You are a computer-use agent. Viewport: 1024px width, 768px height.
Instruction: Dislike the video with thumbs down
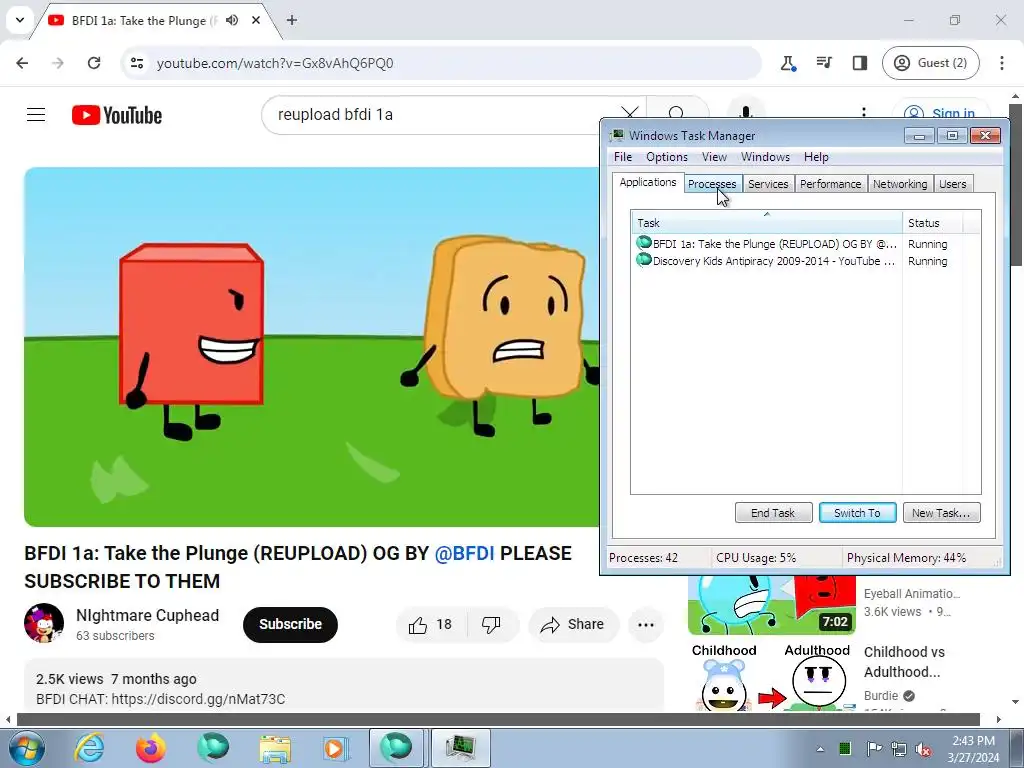492,625
